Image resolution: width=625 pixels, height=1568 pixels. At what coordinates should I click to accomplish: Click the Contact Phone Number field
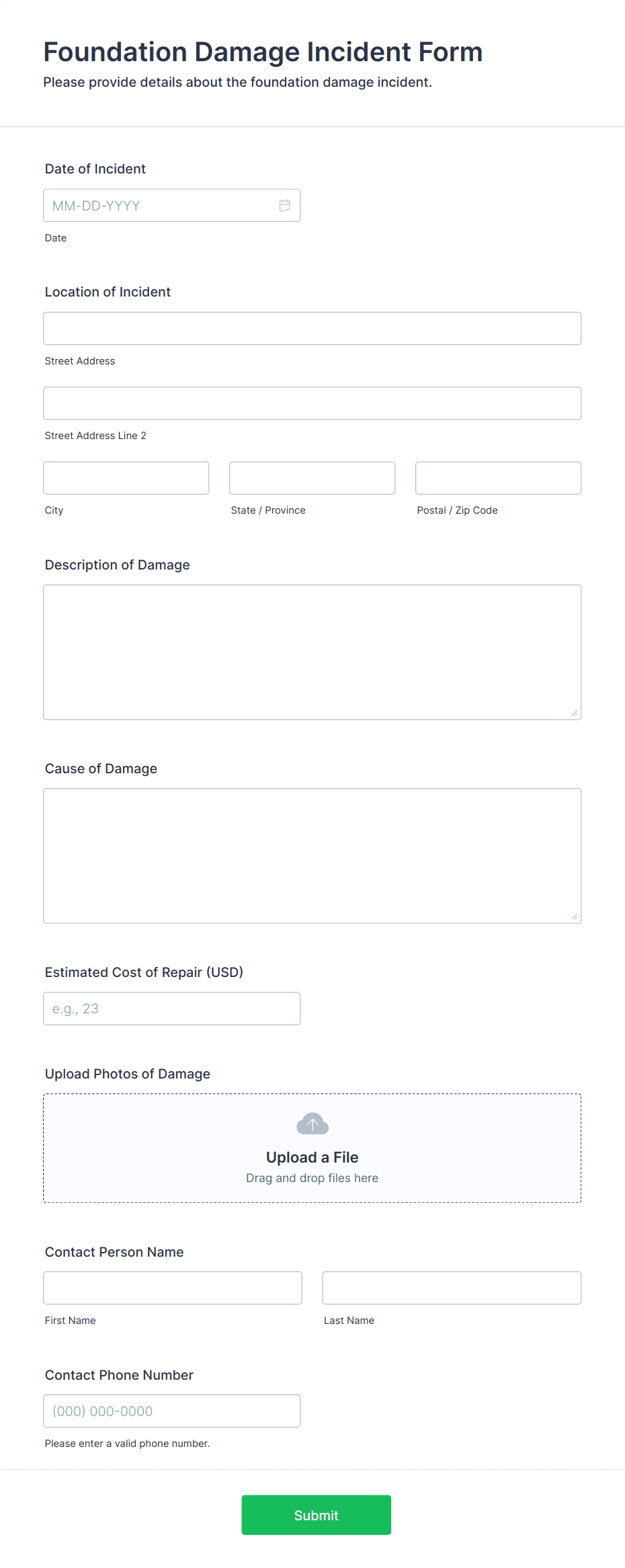point(172,1411)
